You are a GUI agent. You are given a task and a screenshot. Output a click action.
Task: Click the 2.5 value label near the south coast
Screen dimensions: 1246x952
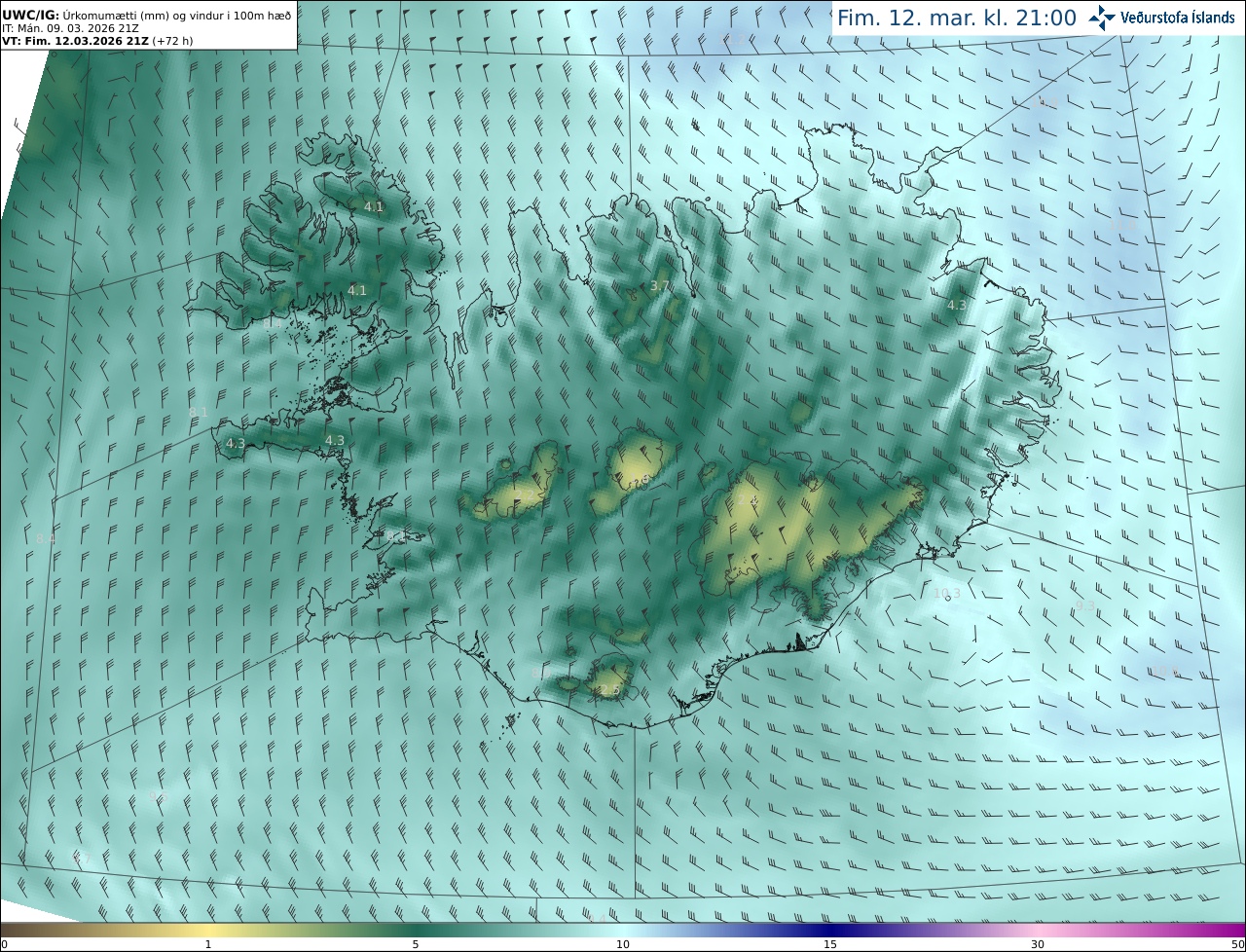click(x=608, y=690)
